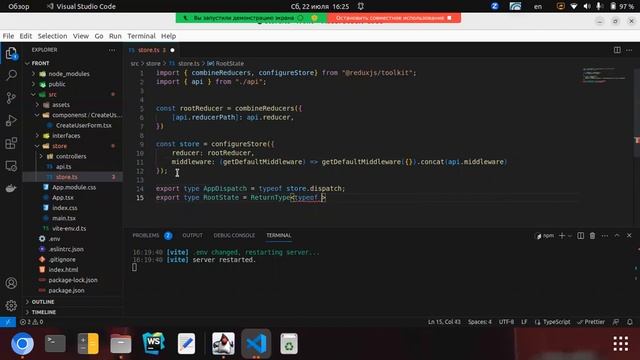Viewport: 640px width, 360px height.
Task: Change indentation via Spaces: 4
Action: 480,322
